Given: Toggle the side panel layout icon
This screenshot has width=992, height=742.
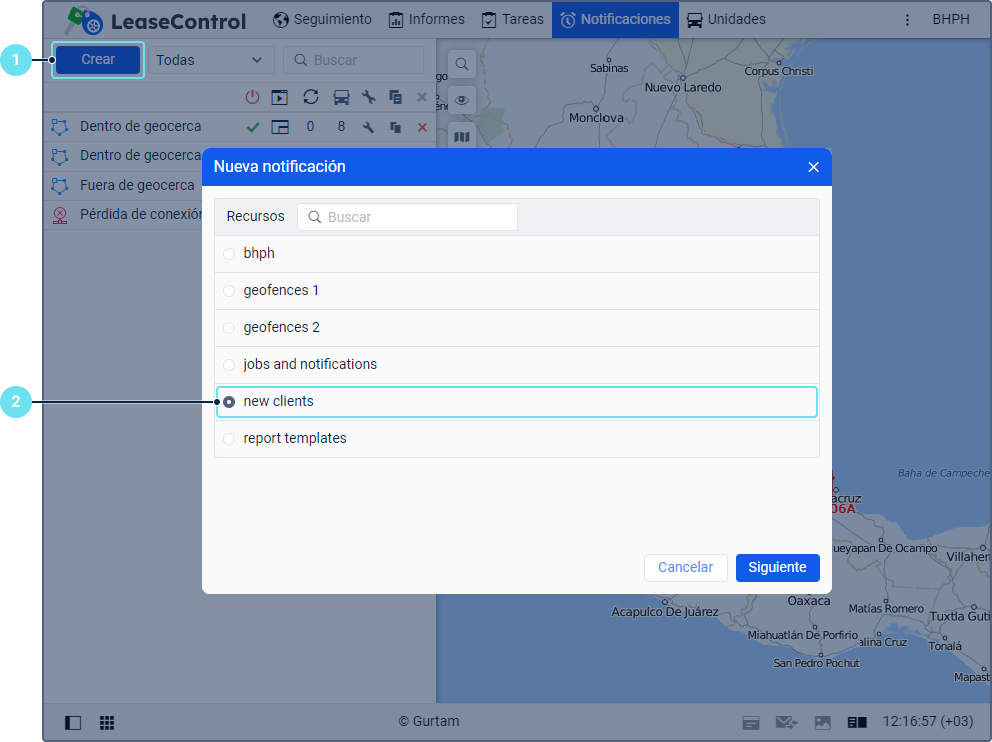Looking at the screenshot, I should tap(73, 722).
